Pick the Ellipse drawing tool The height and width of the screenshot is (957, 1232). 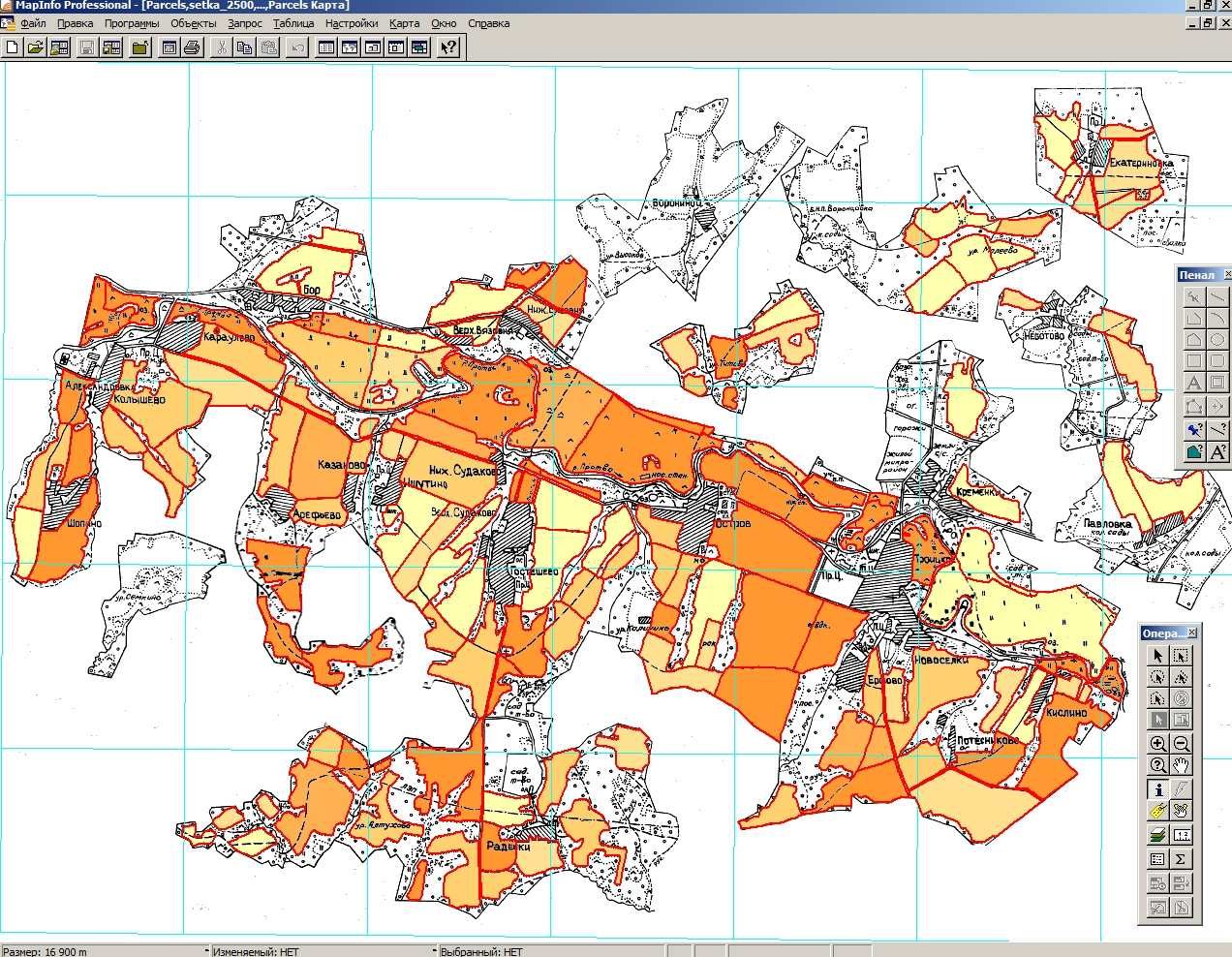coord(1217,339)
